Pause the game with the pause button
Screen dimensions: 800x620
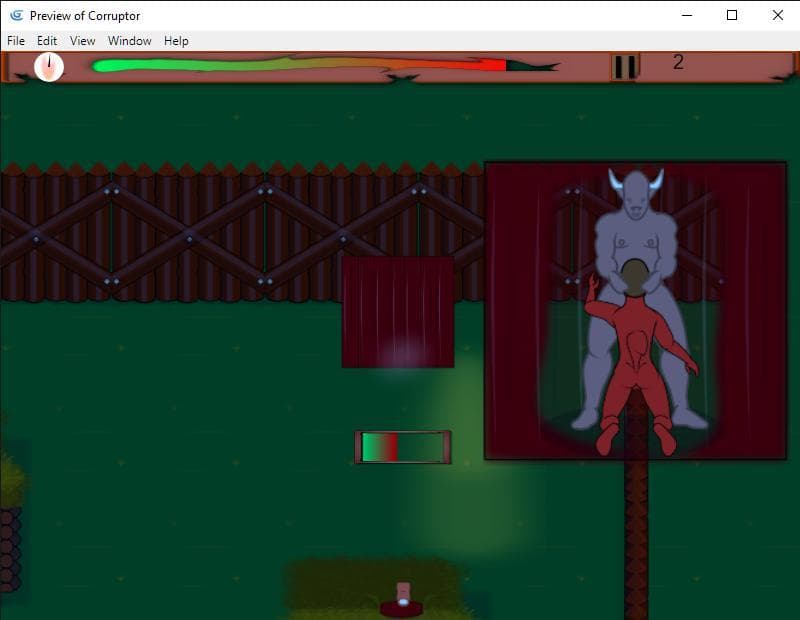coord(625,67)
